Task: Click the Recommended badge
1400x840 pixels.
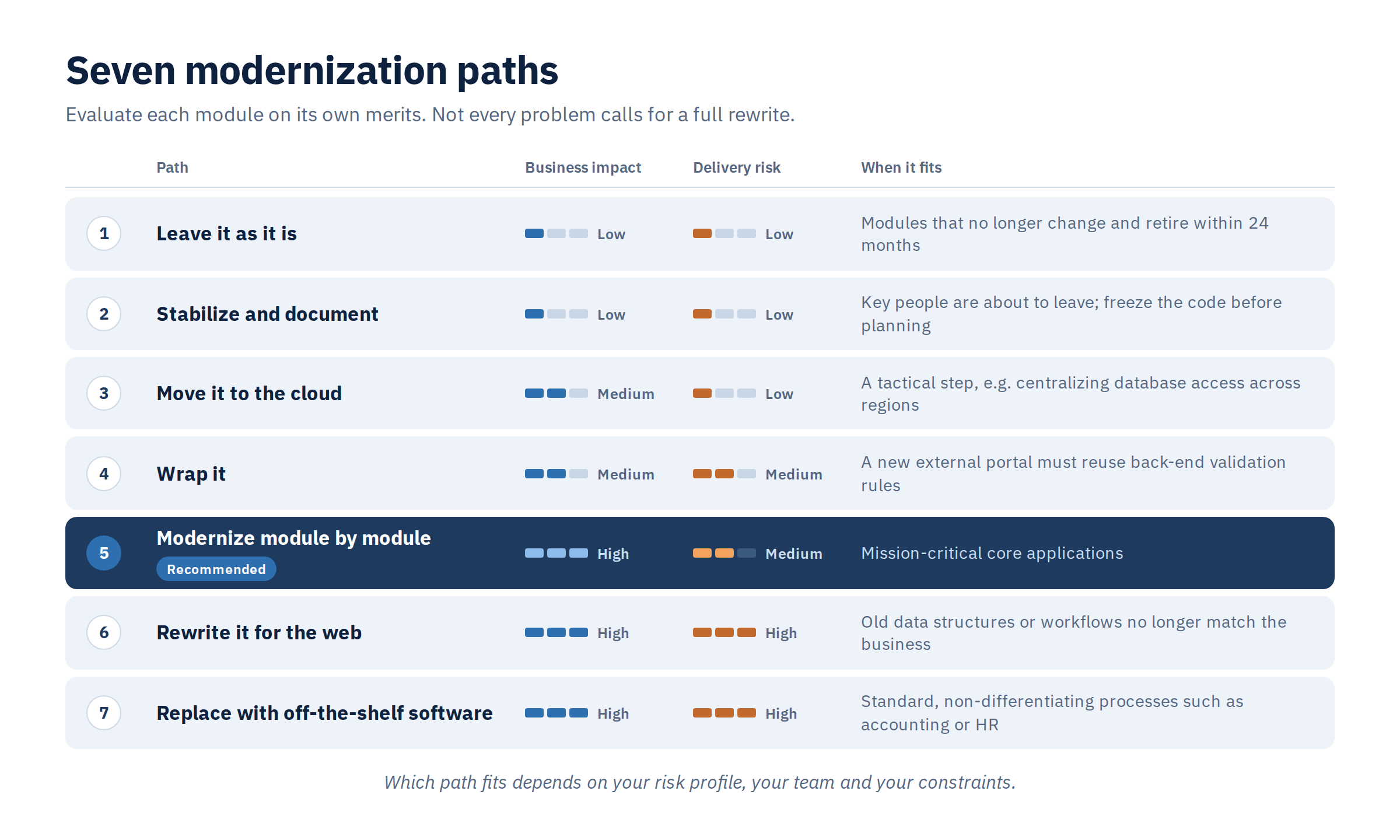Action: 216,569
